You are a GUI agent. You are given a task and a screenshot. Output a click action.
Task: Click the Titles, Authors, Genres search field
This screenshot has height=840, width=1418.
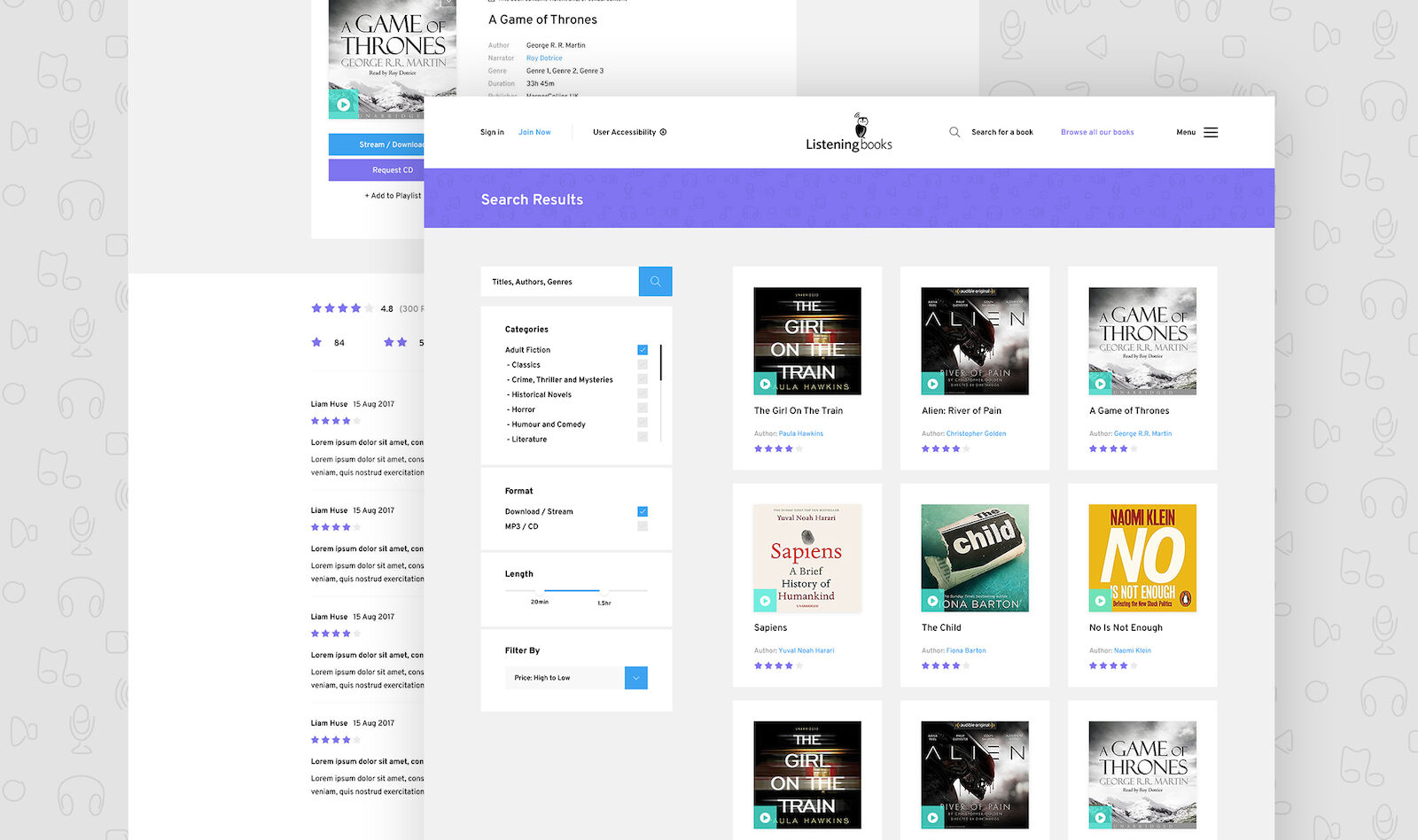pyautogui.click(x=559, y=282)
